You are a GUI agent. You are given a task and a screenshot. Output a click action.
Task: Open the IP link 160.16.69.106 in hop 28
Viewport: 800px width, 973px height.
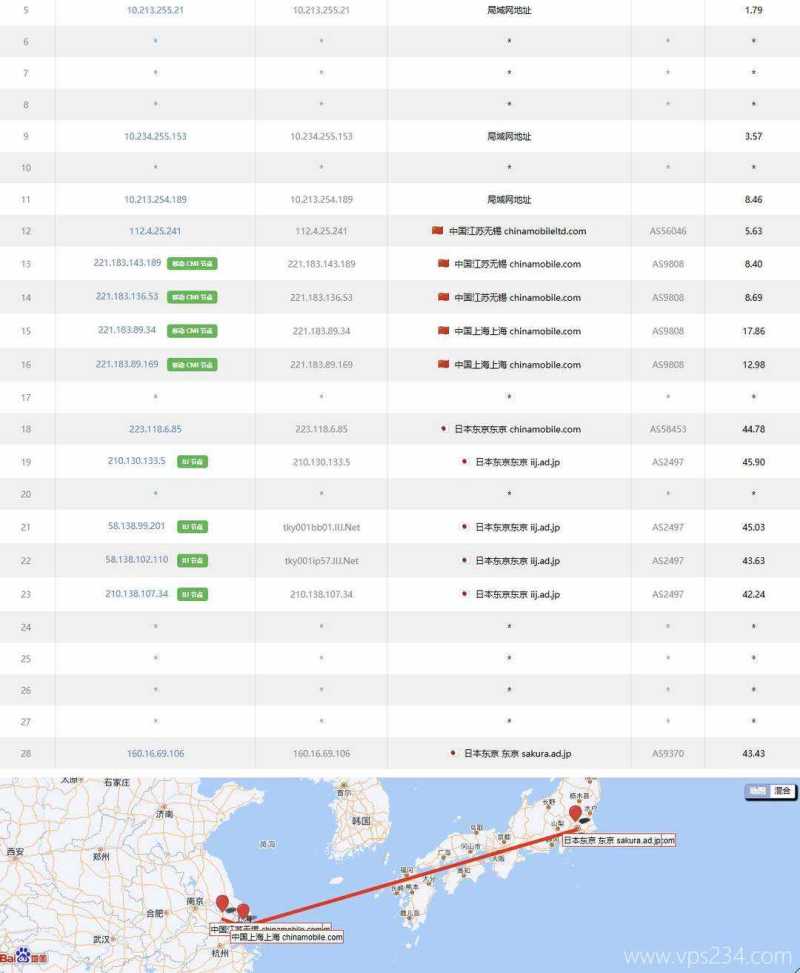coord(155,753)
